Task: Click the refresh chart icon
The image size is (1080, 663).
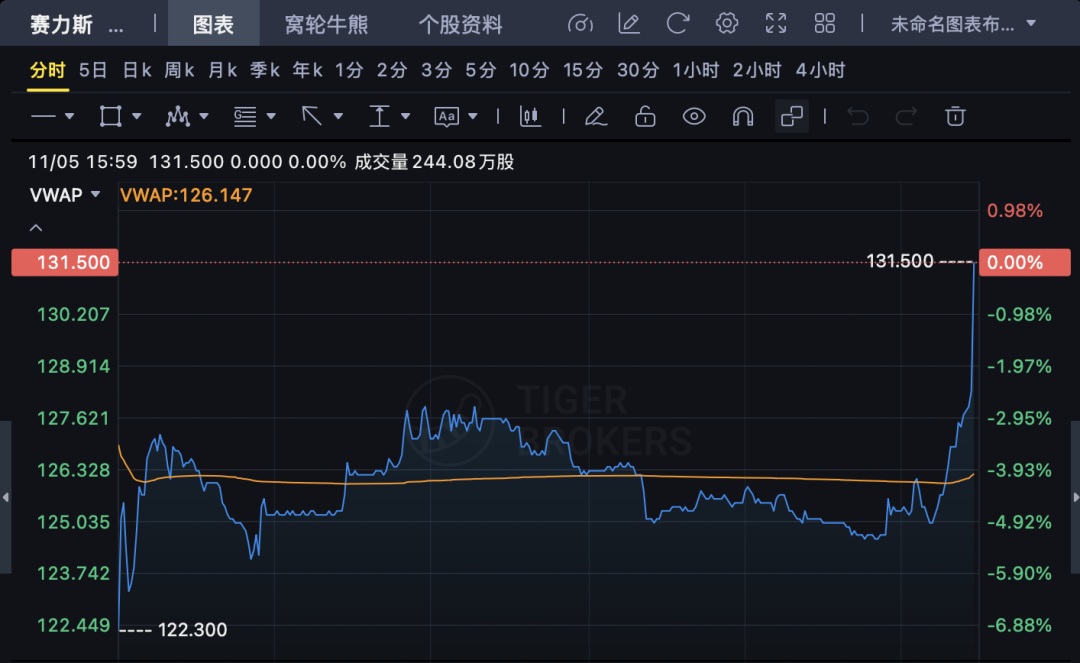Action: coord(678,23)
